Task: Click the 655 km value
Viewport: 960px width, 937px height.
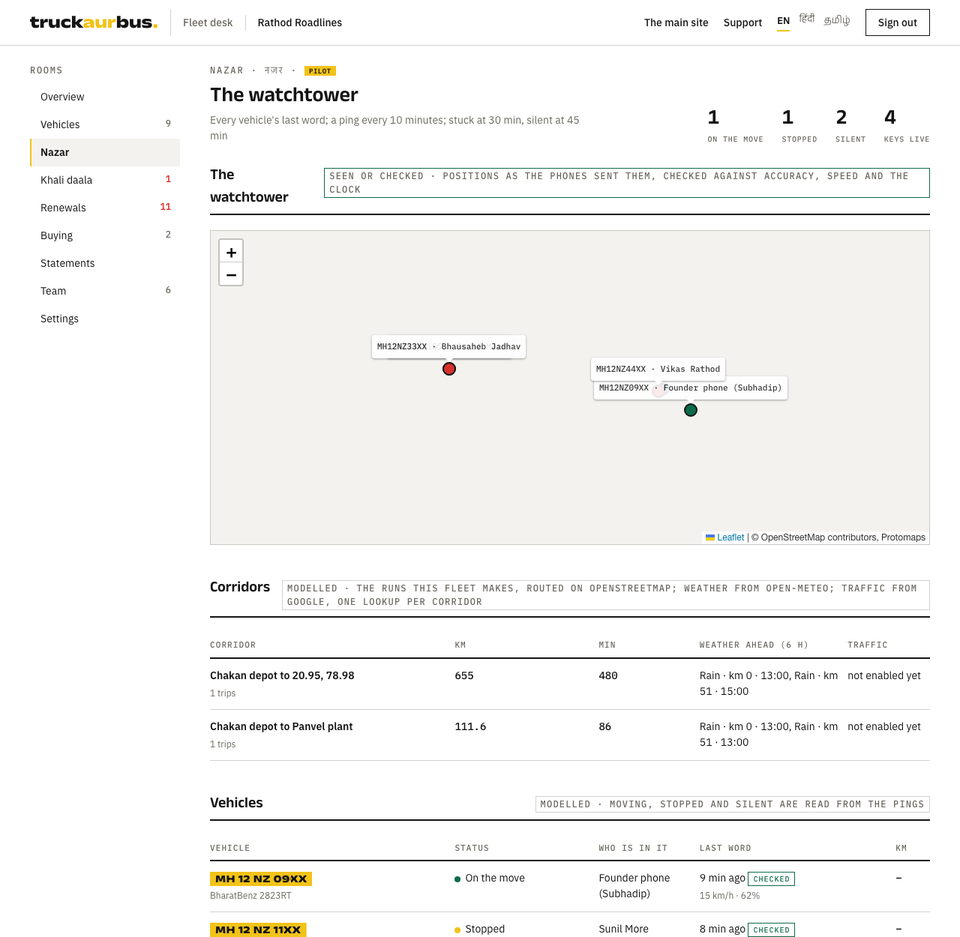Action: (464, 675)
